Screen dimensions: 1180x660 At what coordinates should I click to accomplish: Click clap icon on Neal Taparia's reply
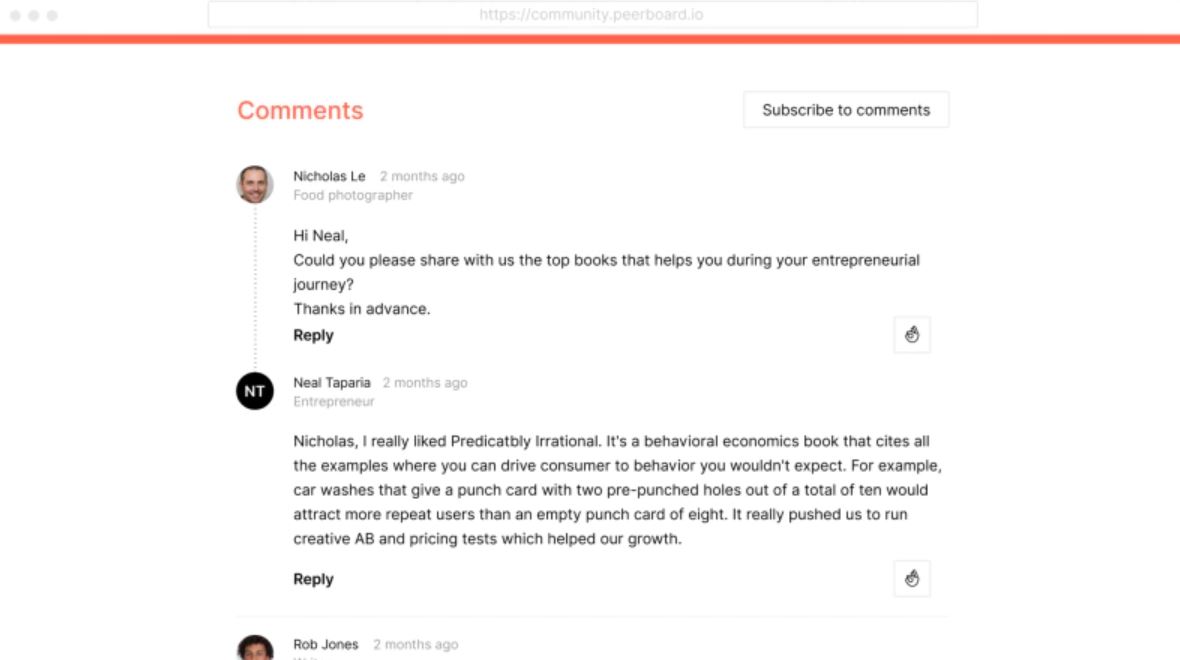click(x=911, y=579)
